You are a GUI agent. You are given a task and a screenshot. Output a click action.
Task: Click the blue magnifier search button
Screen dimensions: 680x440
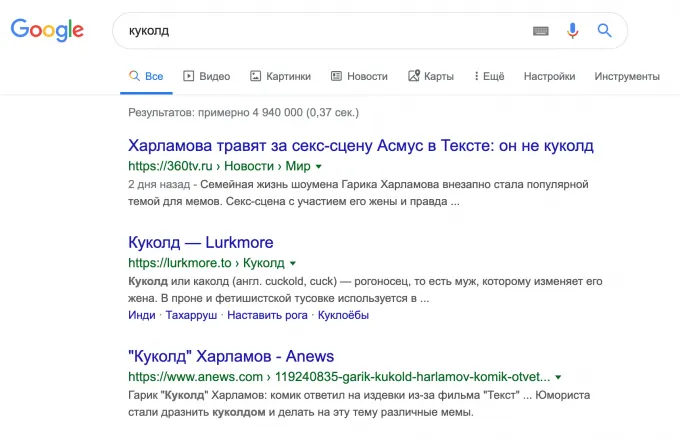(604, 31)
